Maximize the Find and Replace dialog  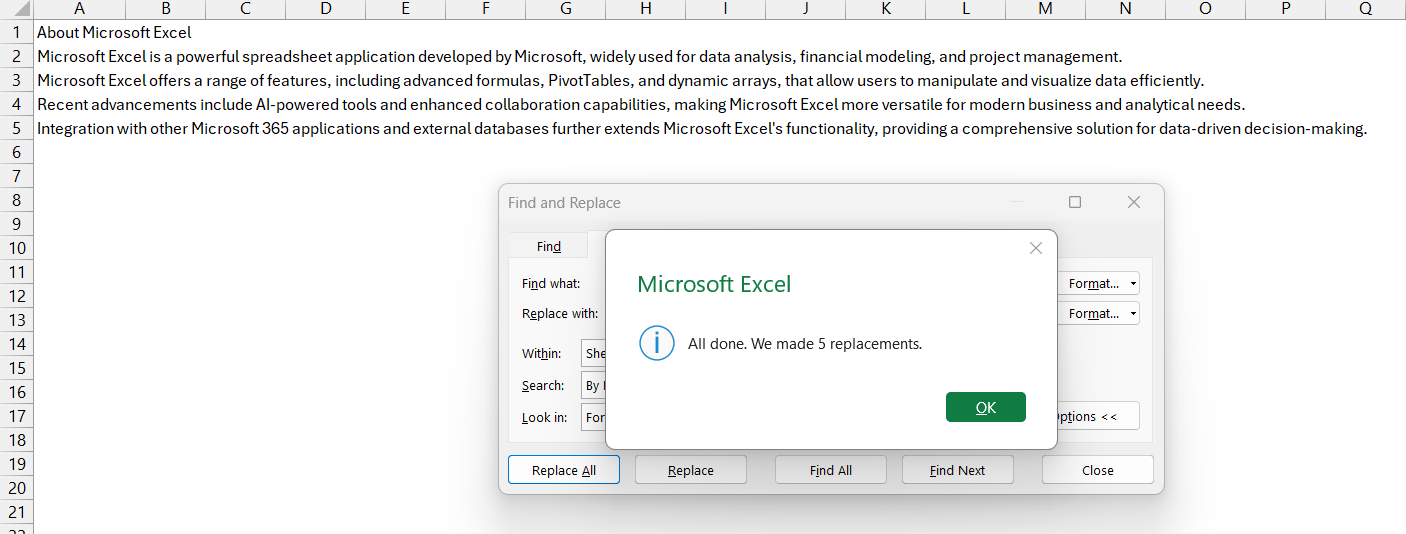(x=1075, y=202)
